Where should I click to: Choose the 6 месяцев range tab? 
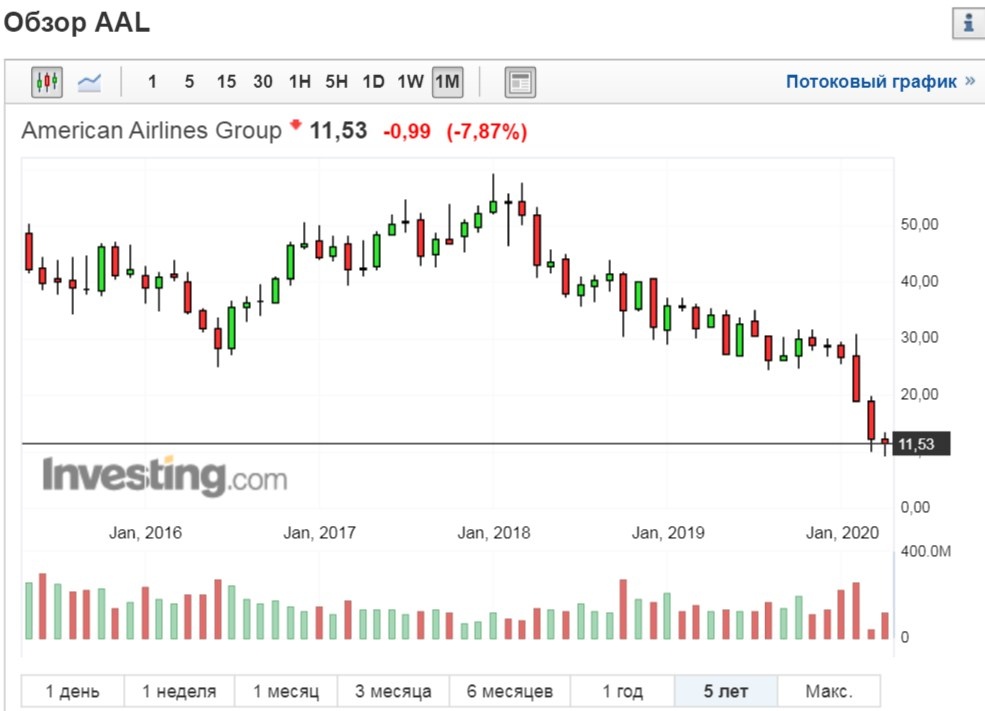(x=509, y=691)
